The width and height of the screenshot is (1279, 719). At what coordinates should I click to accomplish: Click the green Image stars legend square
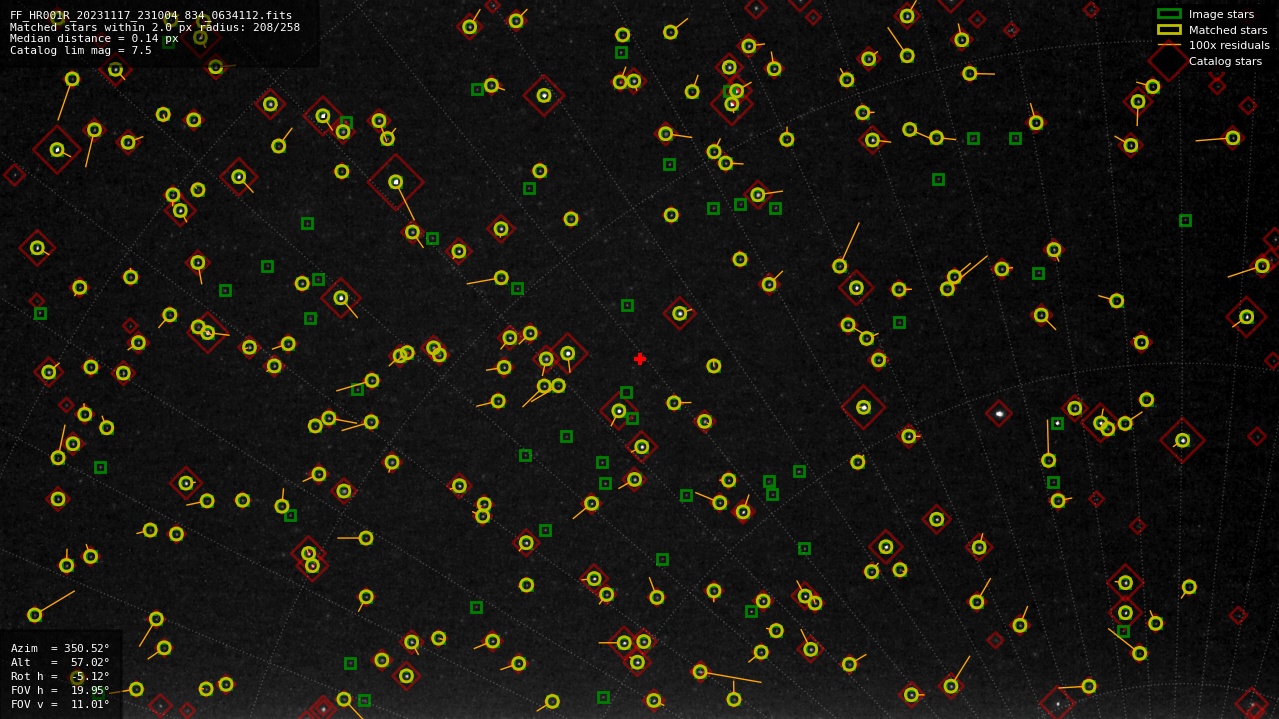pos(1169,14)
